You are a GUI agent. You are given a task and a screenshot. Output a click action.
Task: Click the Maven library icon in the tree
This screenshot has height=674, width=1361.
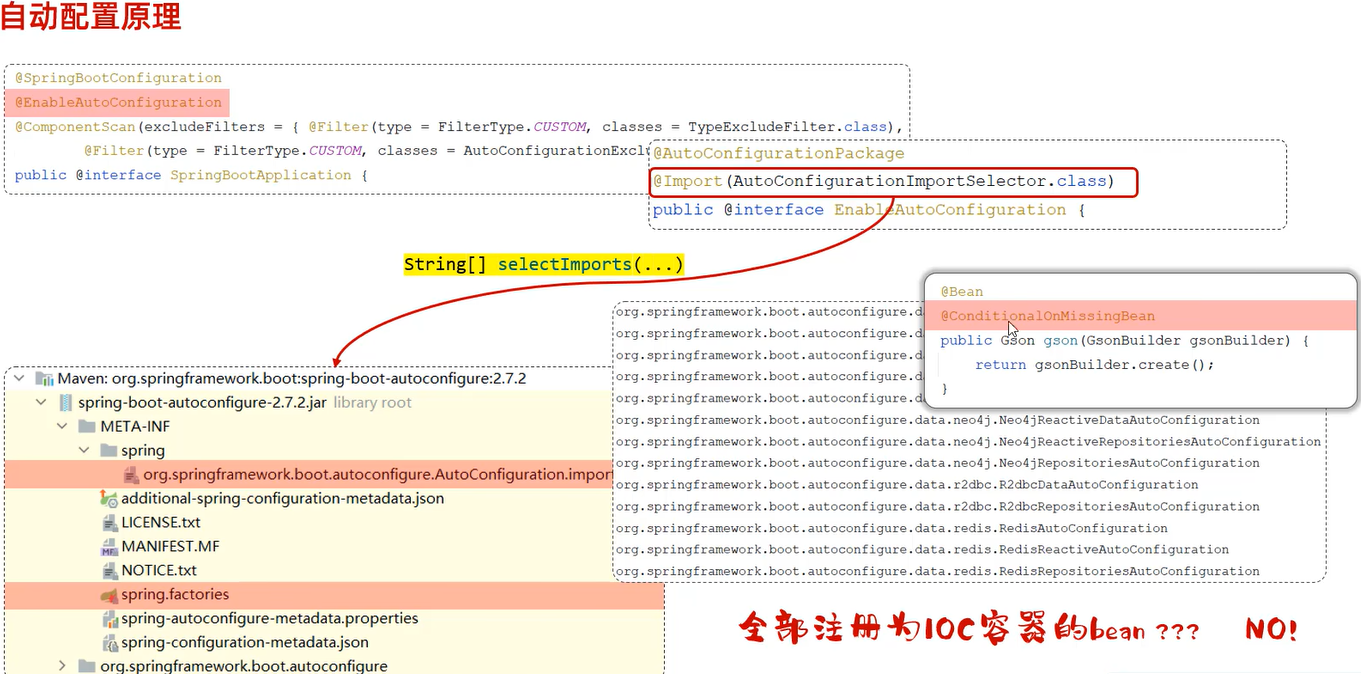[x=44, y=379]
